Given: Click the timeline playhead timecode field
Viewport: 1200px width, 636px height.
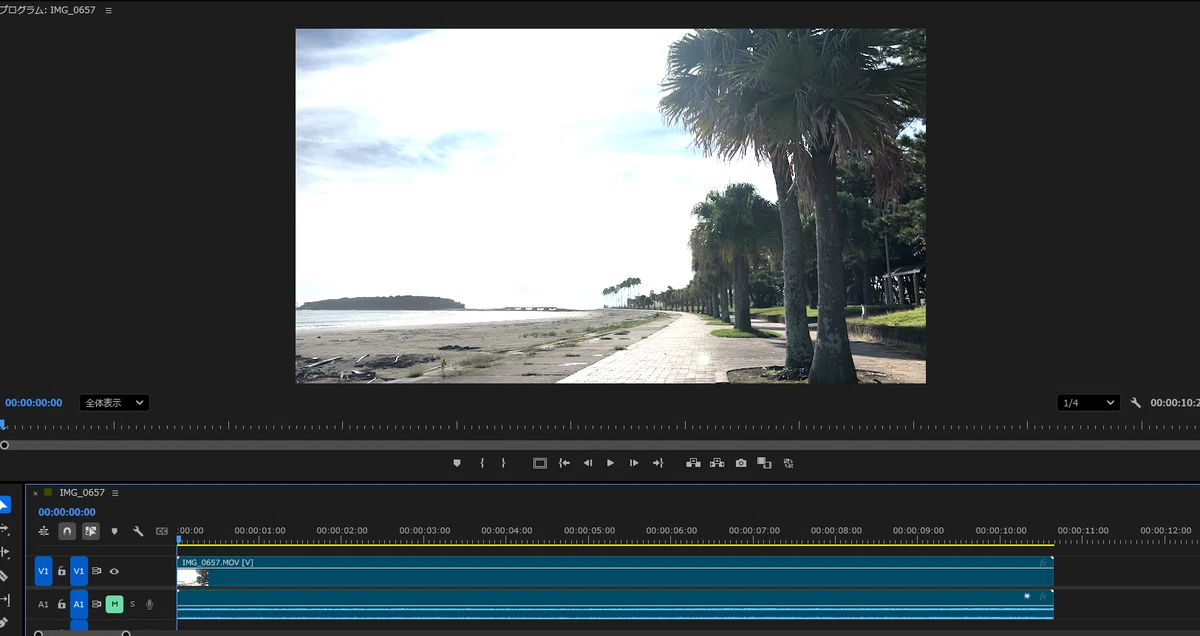Looking at the screenshot, I should (x=67, y=512).
